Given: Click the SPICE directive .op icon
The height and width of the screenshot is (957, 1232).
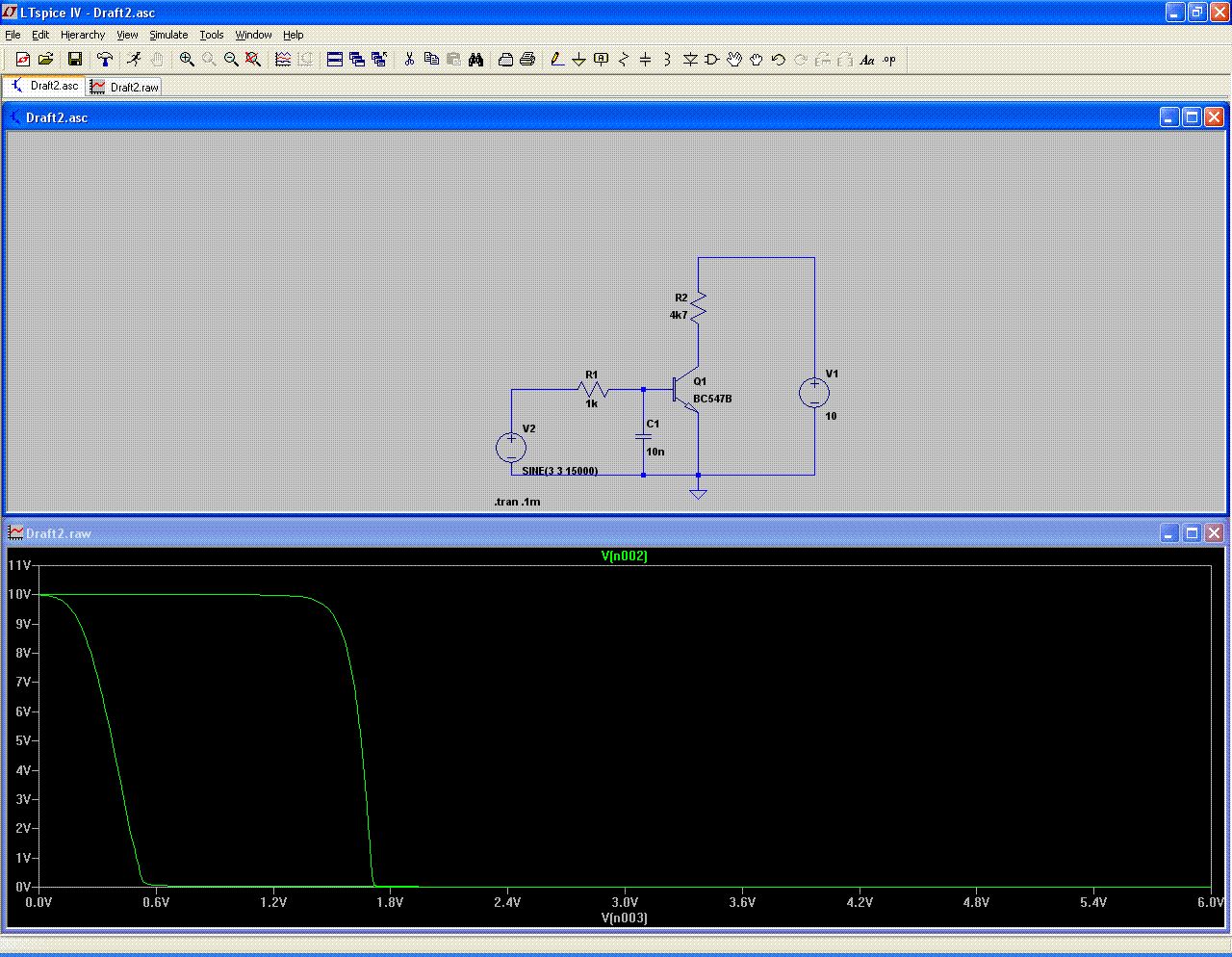Looking at the screenshot, I should point(889,60).
